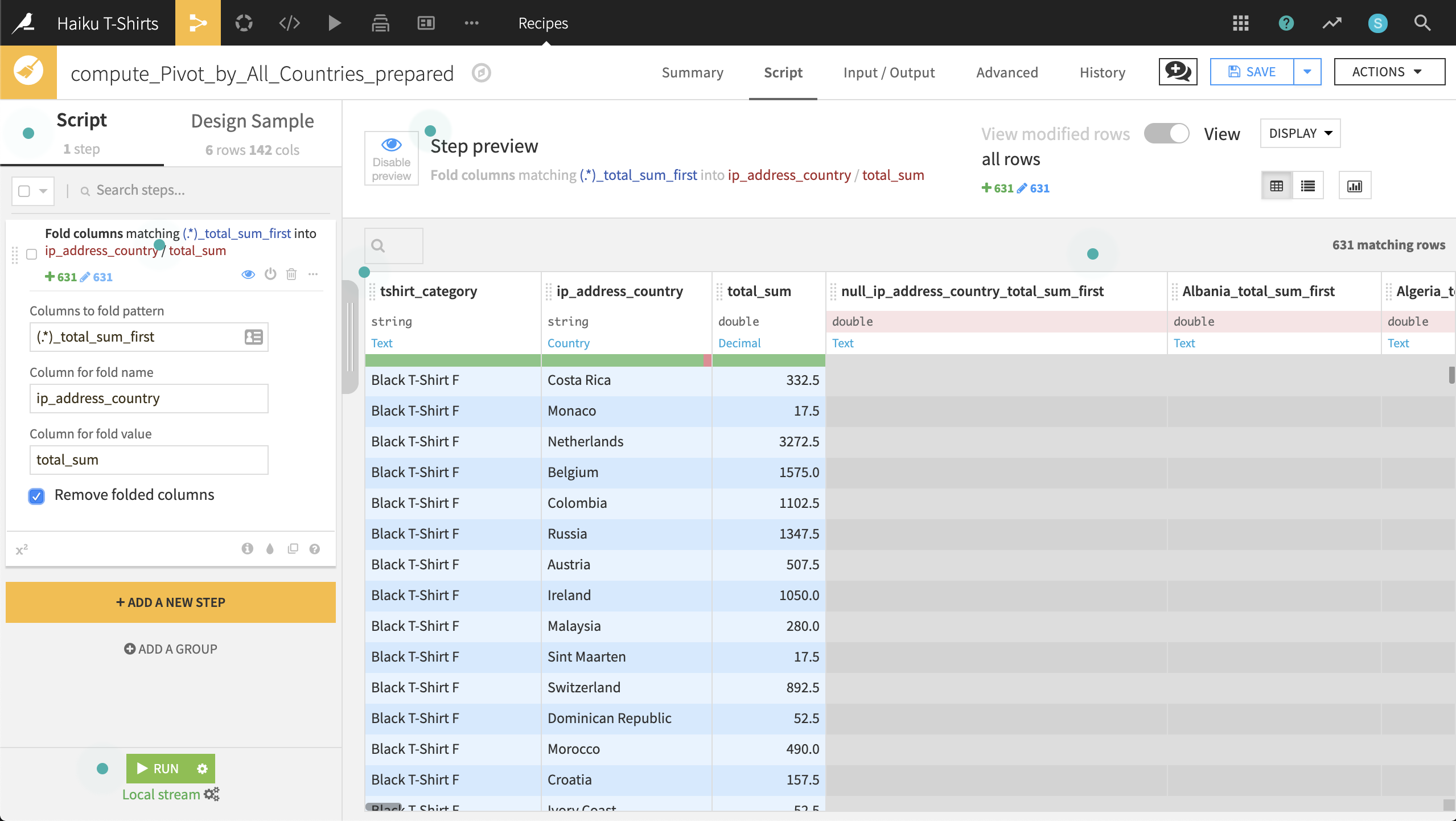Viewport: 1456px width, 821px height.
Task: Open the Datasets circle icon
Action: coord(244,23)
